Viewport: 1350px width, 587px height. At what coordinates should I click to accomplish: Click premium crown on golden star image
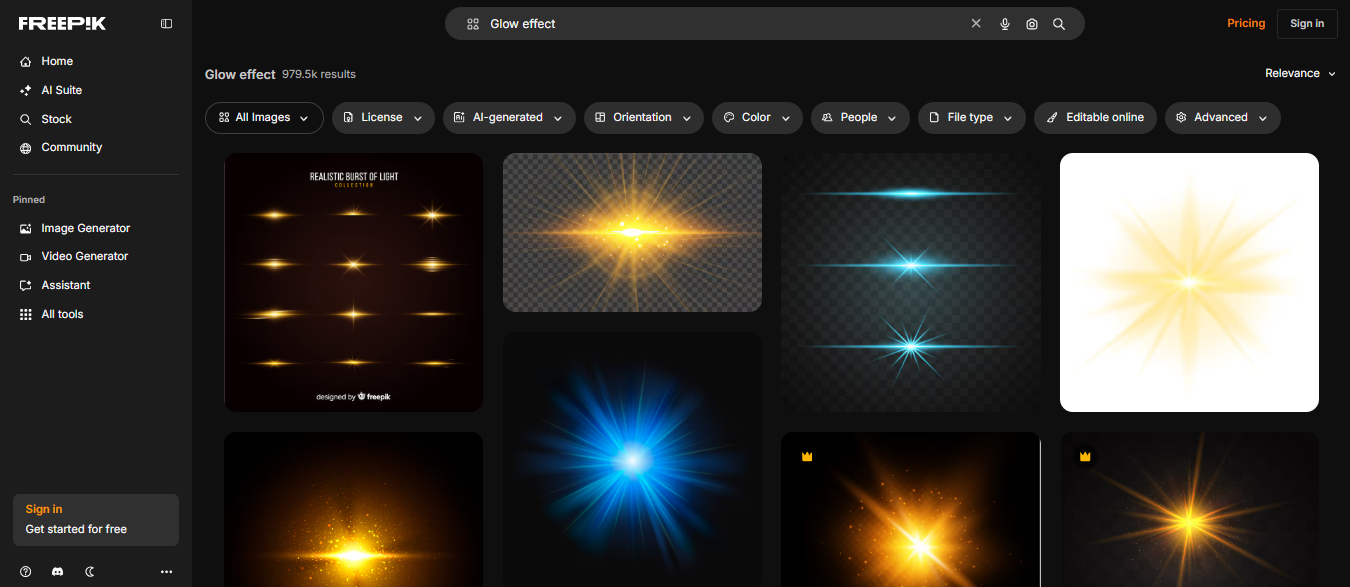point(1085,457)
